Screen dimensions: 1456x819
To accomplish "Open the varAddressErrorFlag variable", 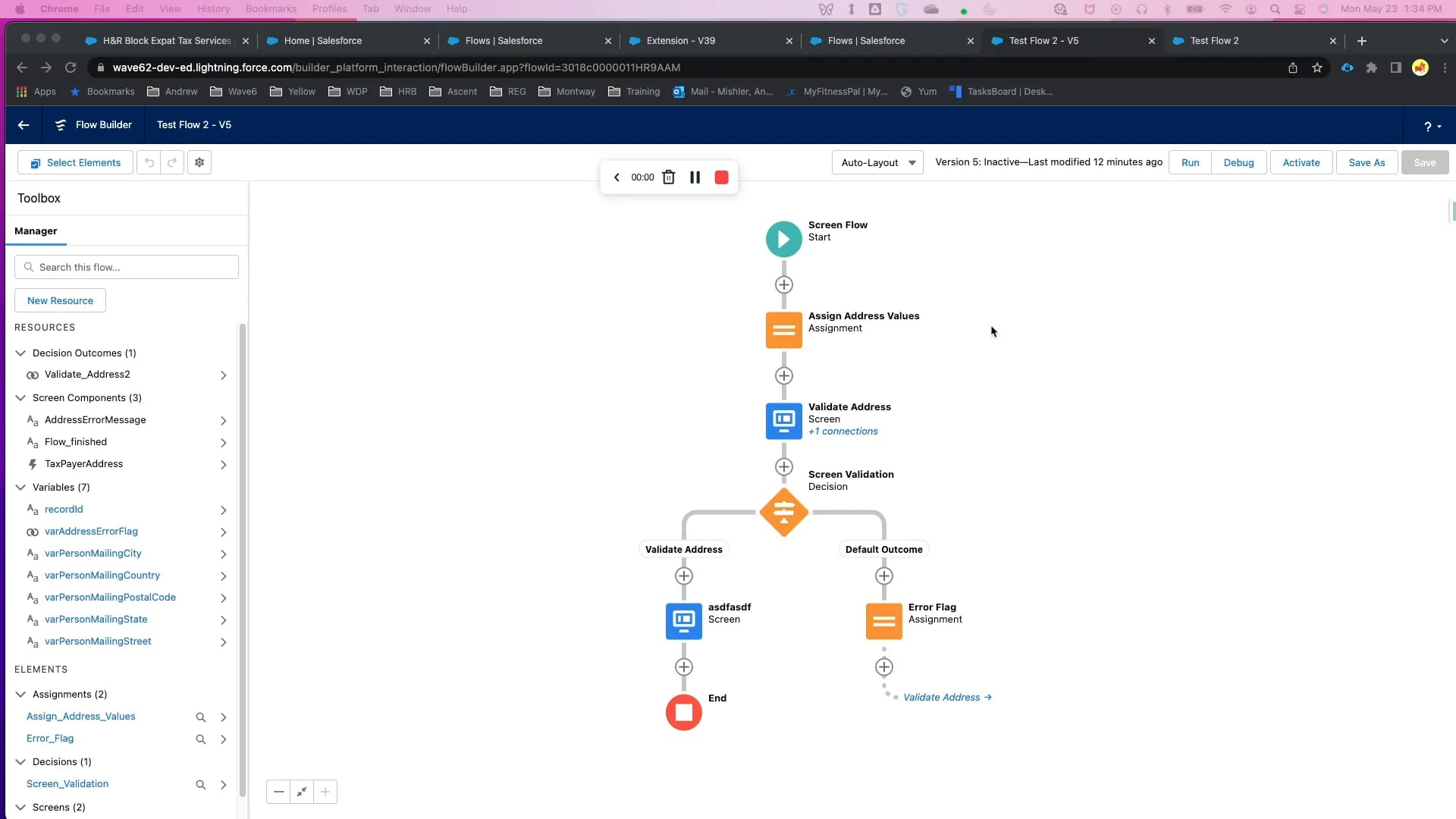I will click(x=91, y=532).
